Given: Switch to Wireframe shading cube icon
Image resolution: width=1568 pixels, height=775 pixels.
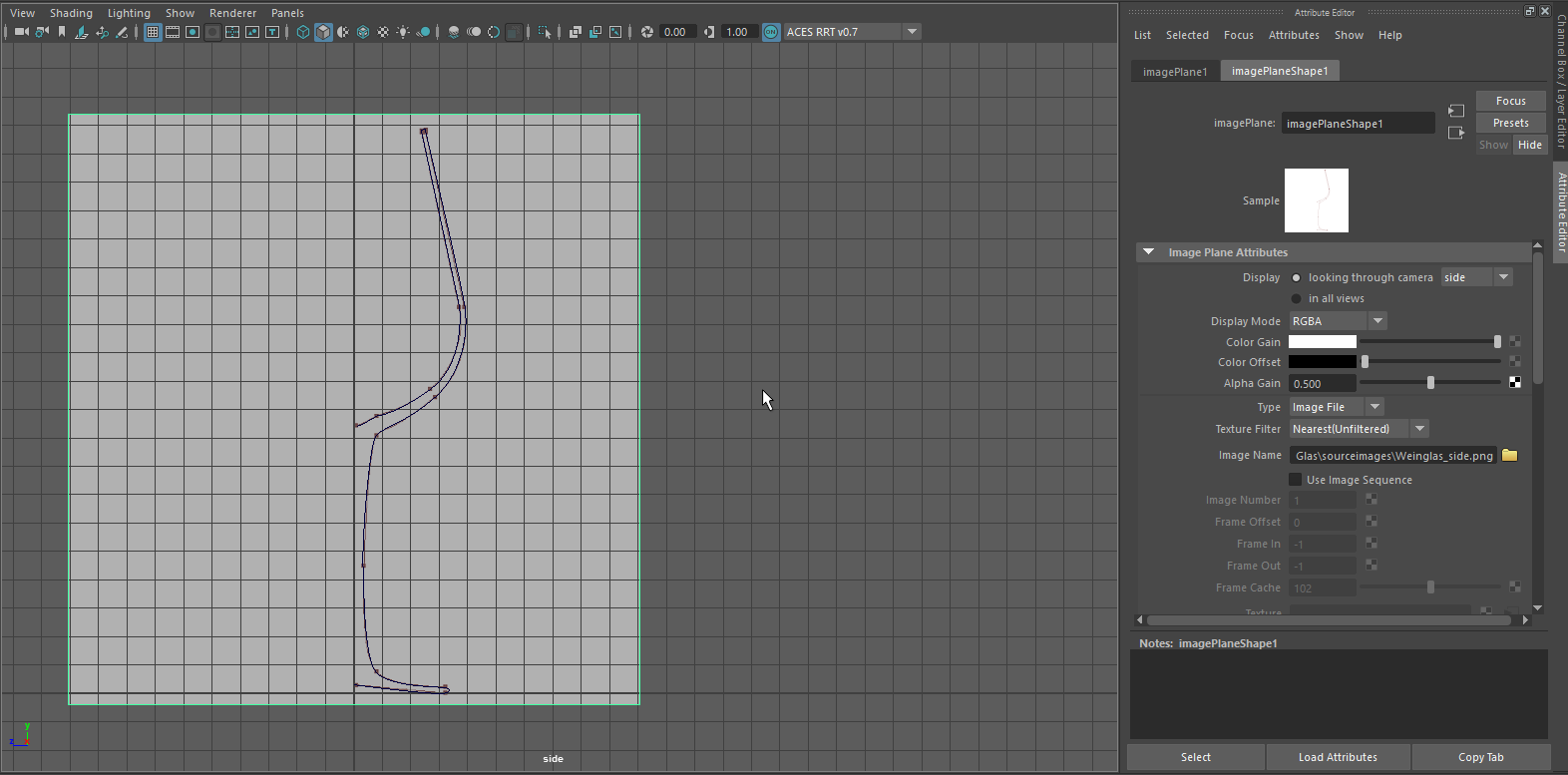Looking at the screenshot, I should (x=303, y=32).
